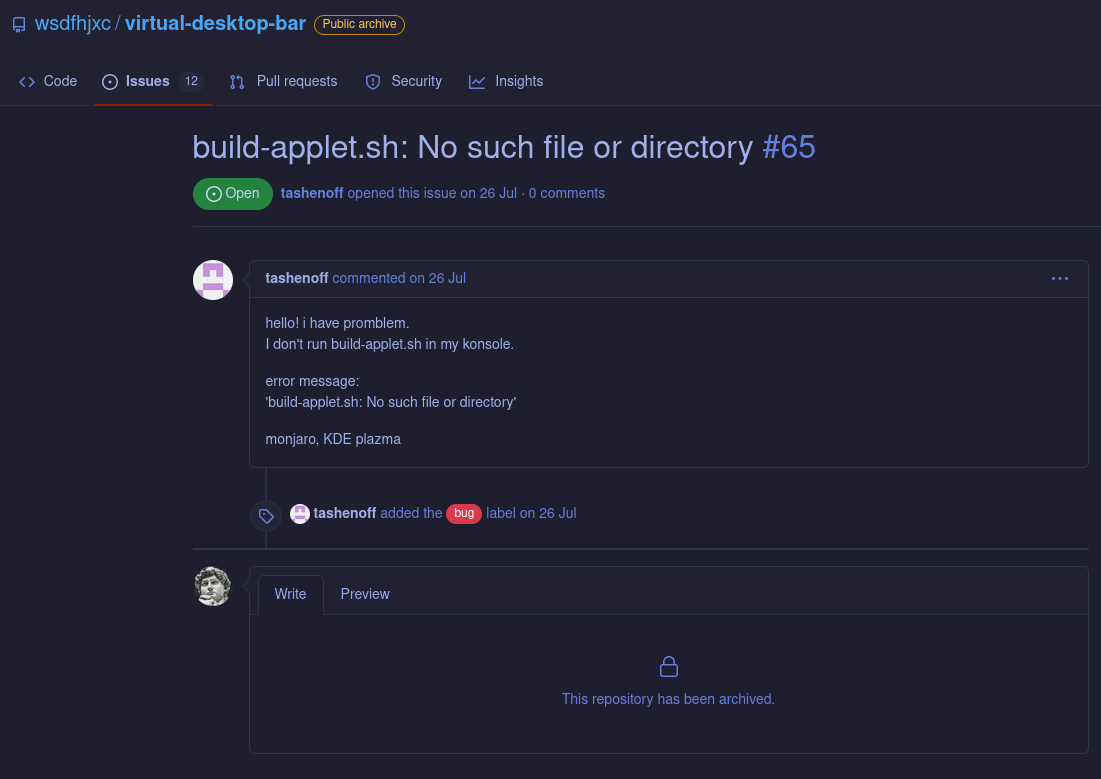
Task: Click the 'label on 26 Jul' timestamp
Action: point(532,513)
